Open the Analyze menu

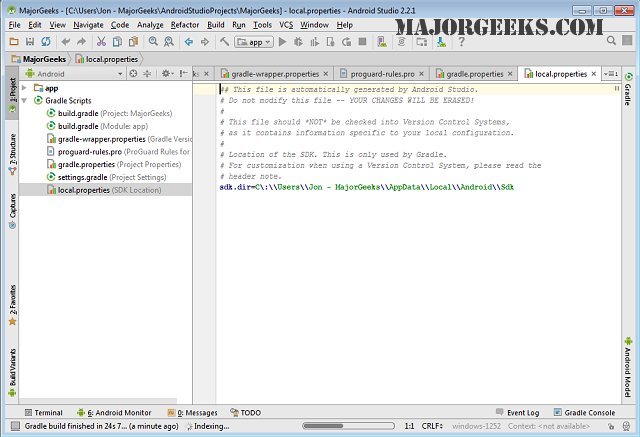(x=150, y=25)
